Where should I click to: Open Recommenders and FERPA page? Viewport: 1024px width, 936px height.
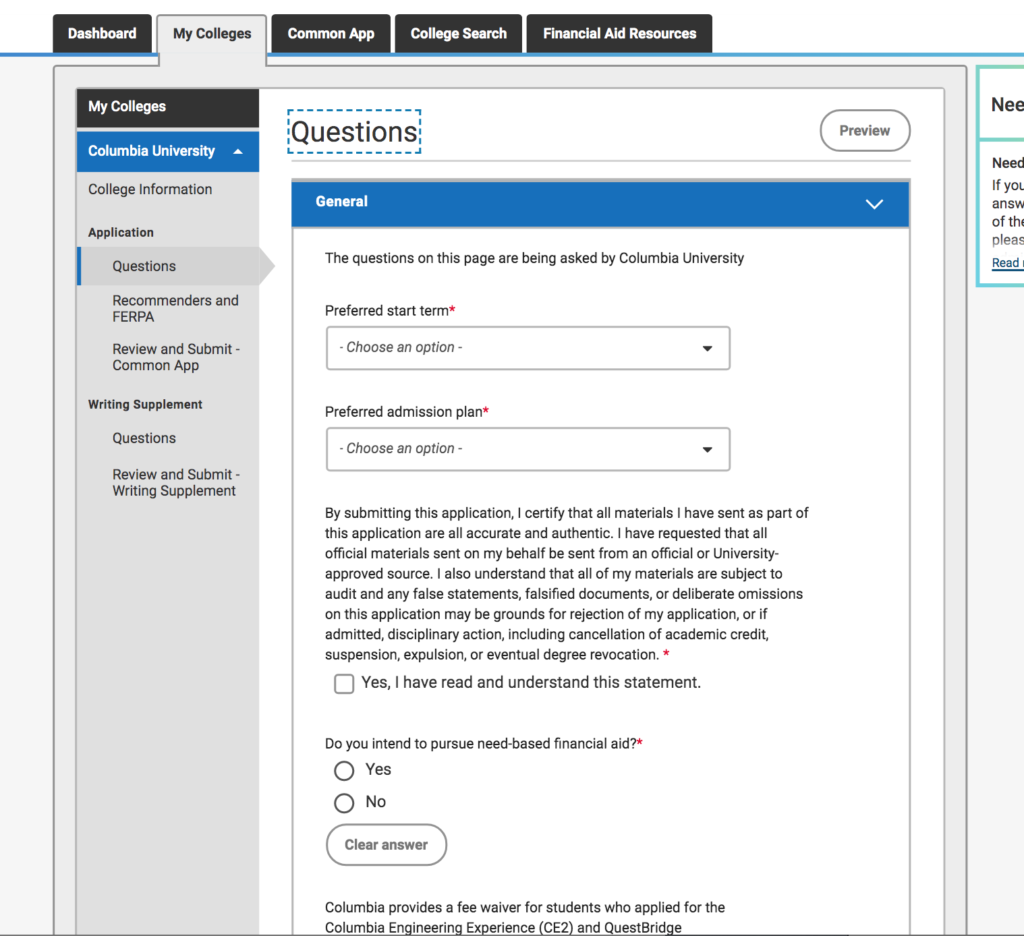(175, 308)
